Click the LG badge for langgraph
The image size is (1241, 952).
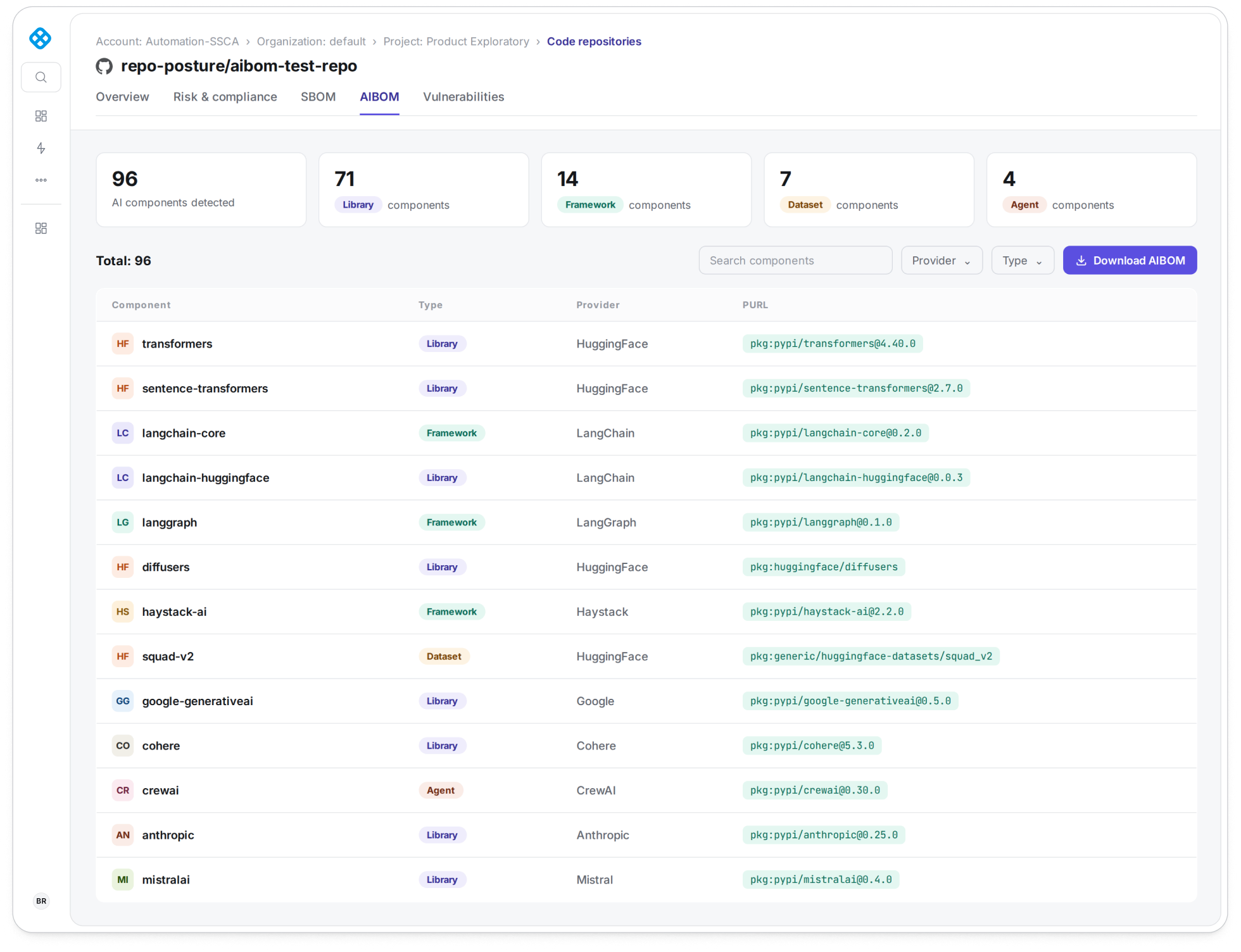point(123,522)
